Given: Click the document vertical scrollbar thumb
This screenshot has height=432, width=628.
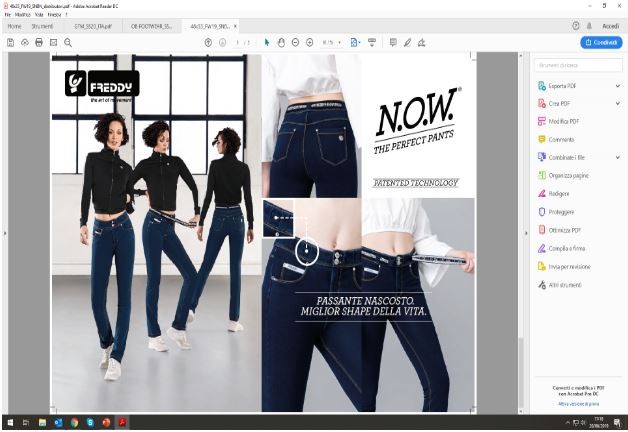Looking at the screenshot, I should click(x=521, y=371).
